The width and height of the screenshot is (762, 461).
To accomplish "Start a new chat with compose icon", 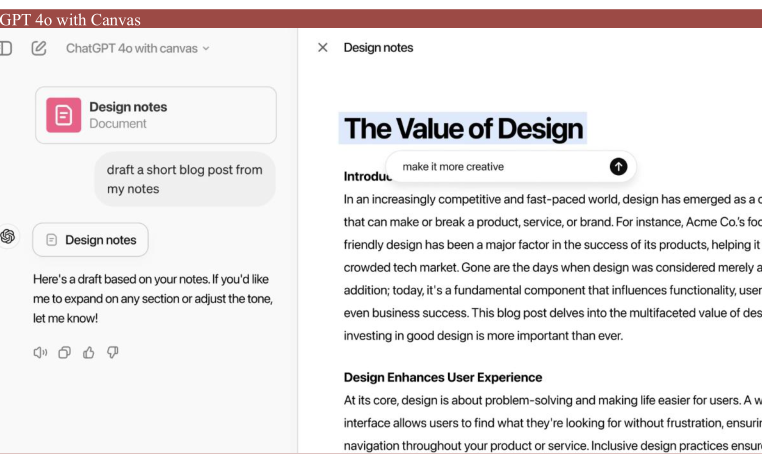I will (39, 48).
